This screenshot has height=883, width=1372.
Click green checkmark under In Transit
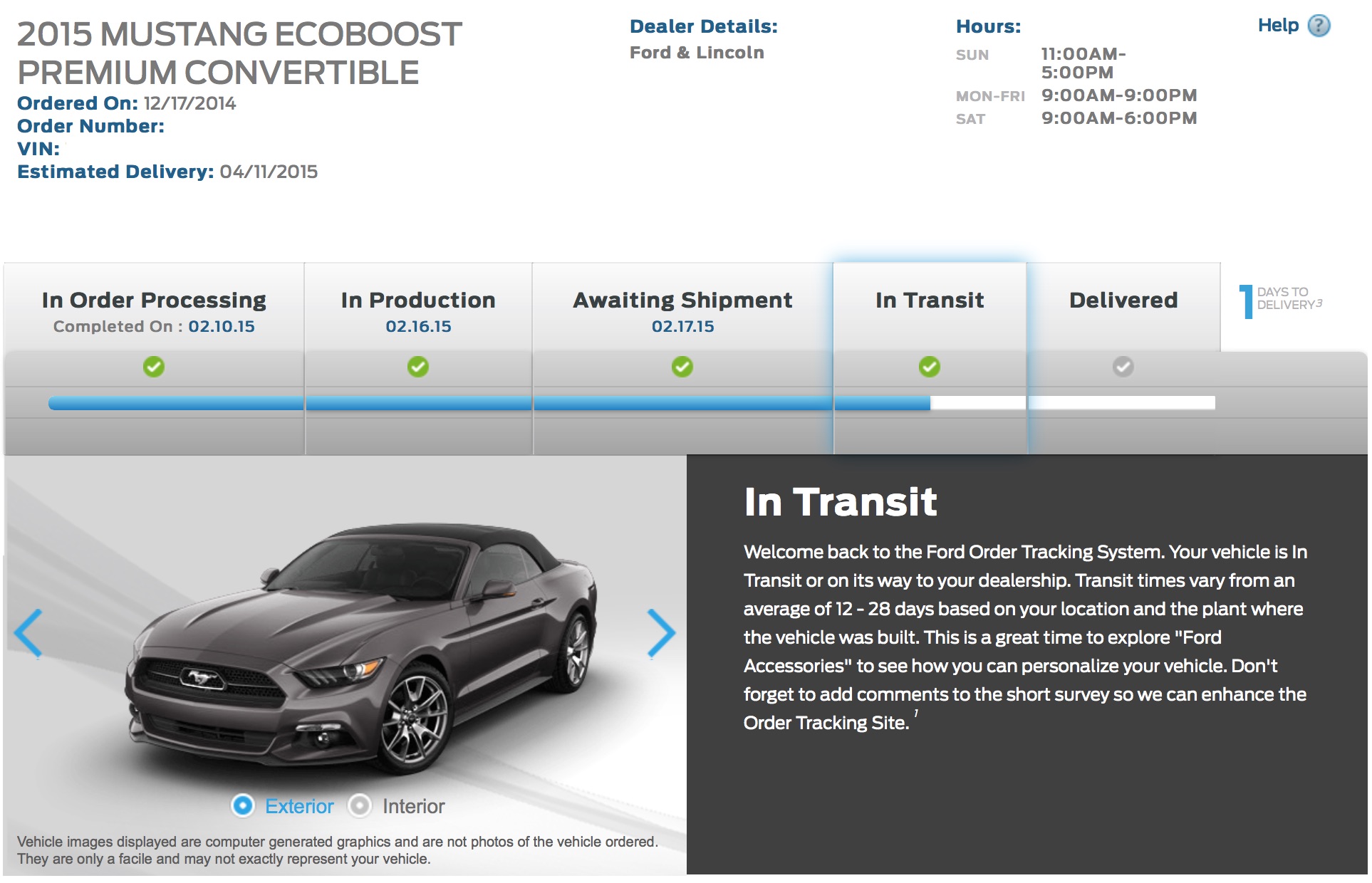(x=929, y=367)
